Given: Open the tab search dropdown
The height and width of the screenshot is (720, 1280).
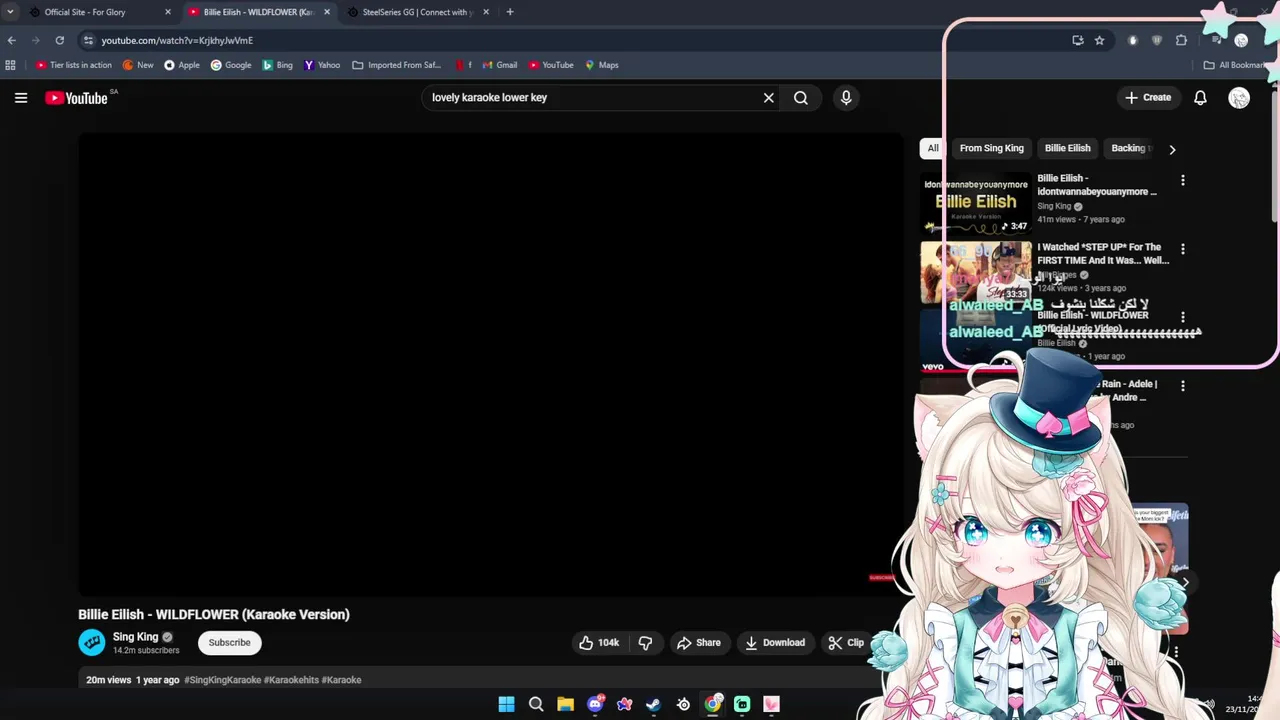Looking at the screenshot, I should coord(10,12).
